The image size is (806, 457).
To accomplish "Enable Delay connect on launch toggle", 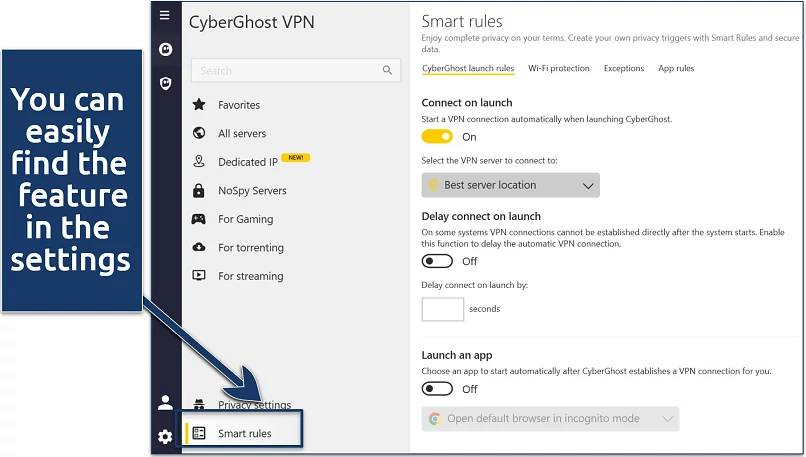I will tap(437, 261).
